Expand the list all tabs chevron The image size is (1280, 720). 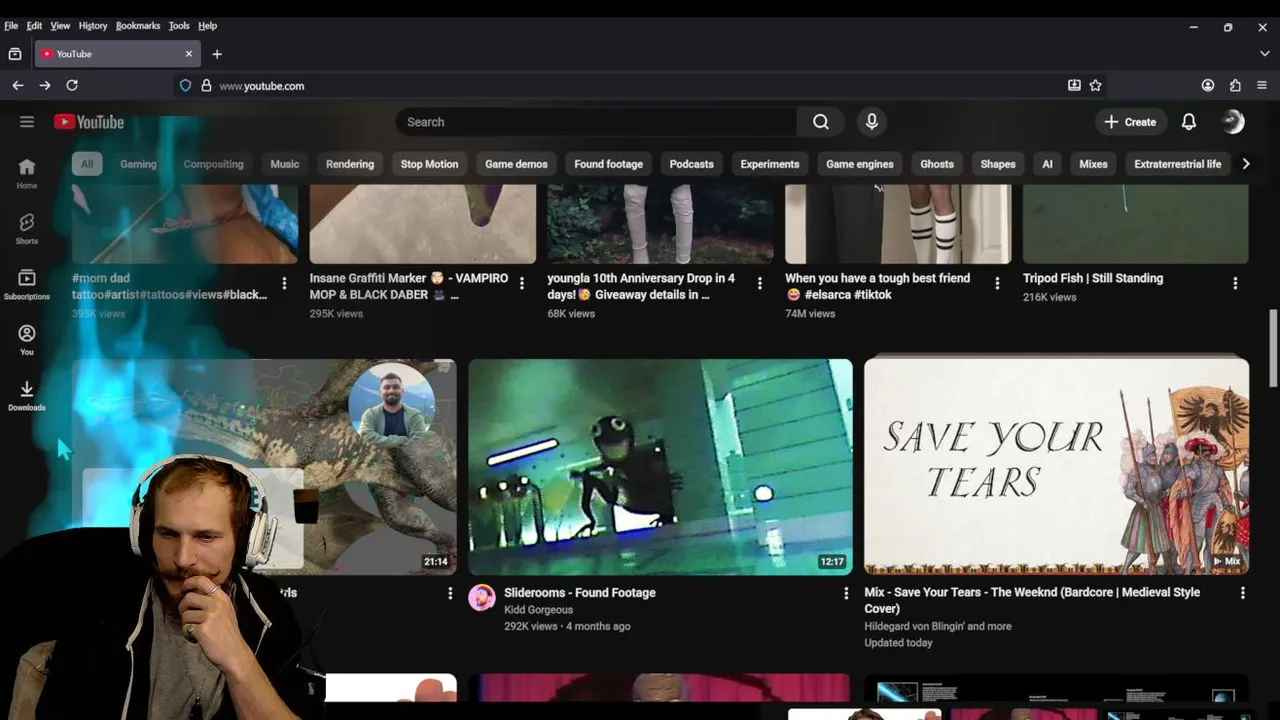tap(1264, 54)
